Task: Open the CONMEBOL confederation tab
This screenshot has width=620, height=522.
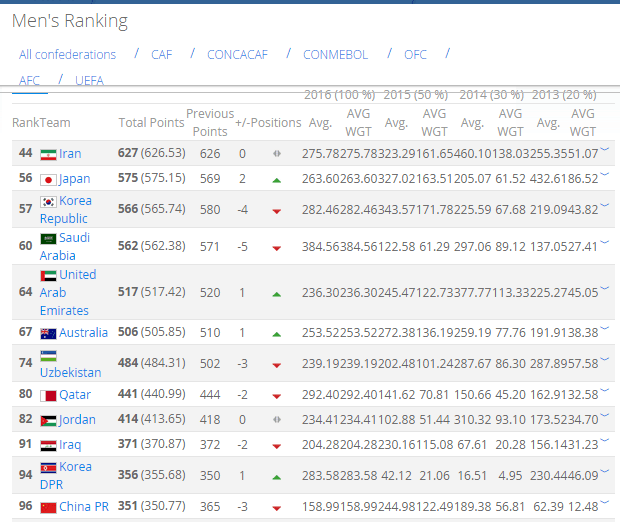Action: (x=335, y=55)
